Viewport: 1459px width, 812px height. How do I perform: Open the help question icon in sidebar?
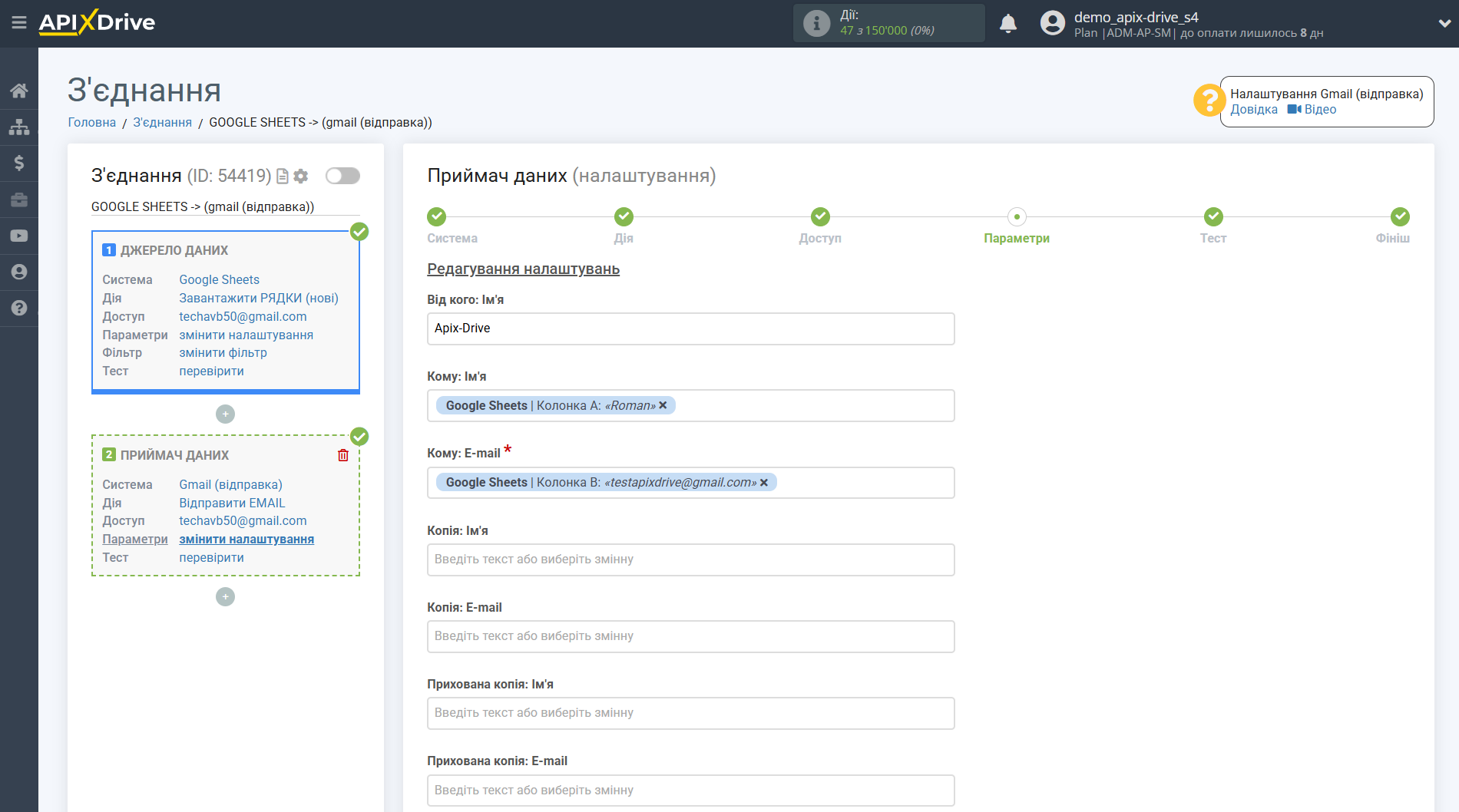click(19, 308)
